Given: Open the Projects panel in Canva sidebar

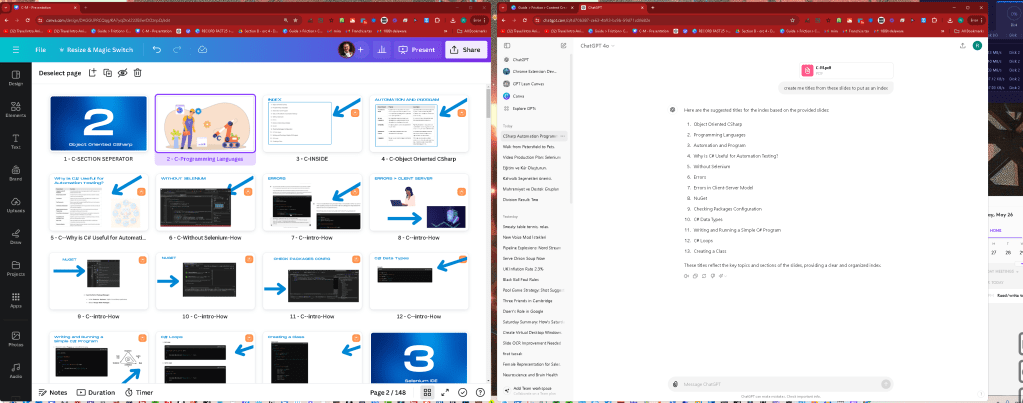Looking at the screenshot, I should [x=16, y=268].
